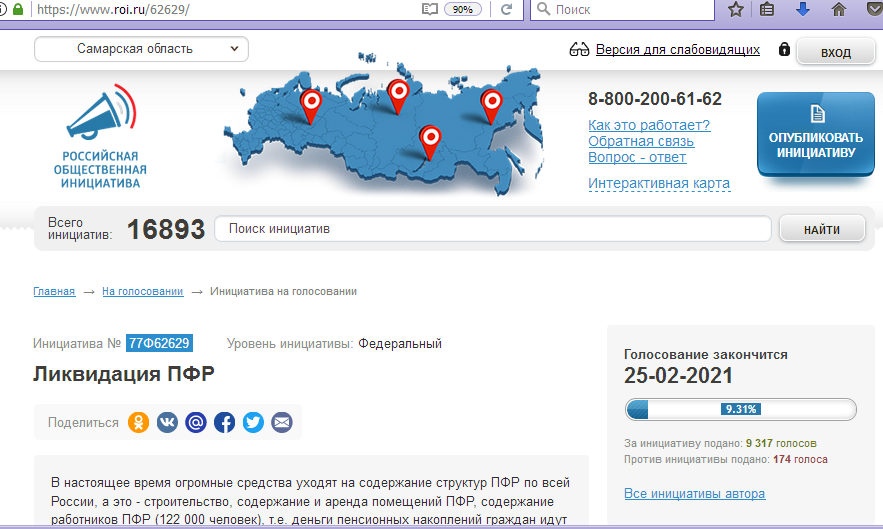Click the Far East map pin
Viewport: 883px width, 529px height.
(492, 107)
